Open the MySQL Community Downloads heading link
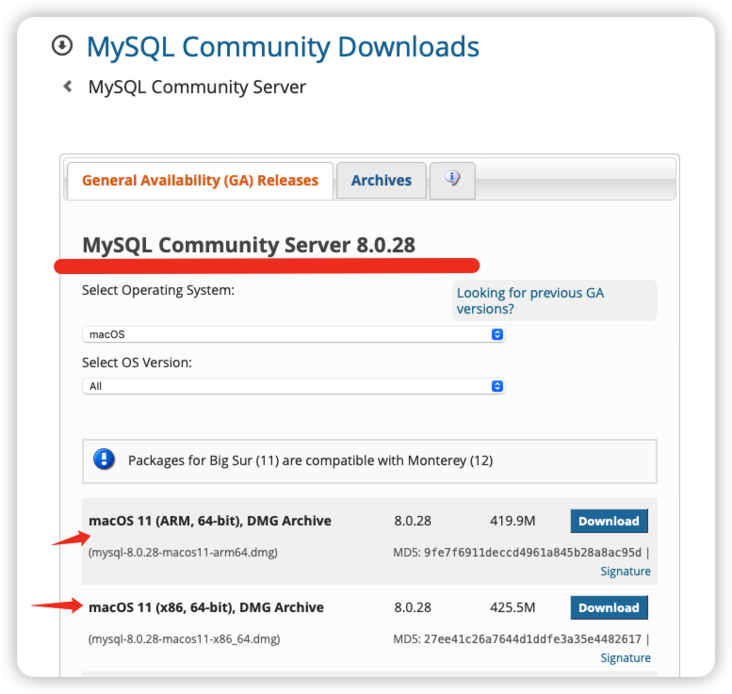This screenshot has width=732, height=694. pos(283,47)
